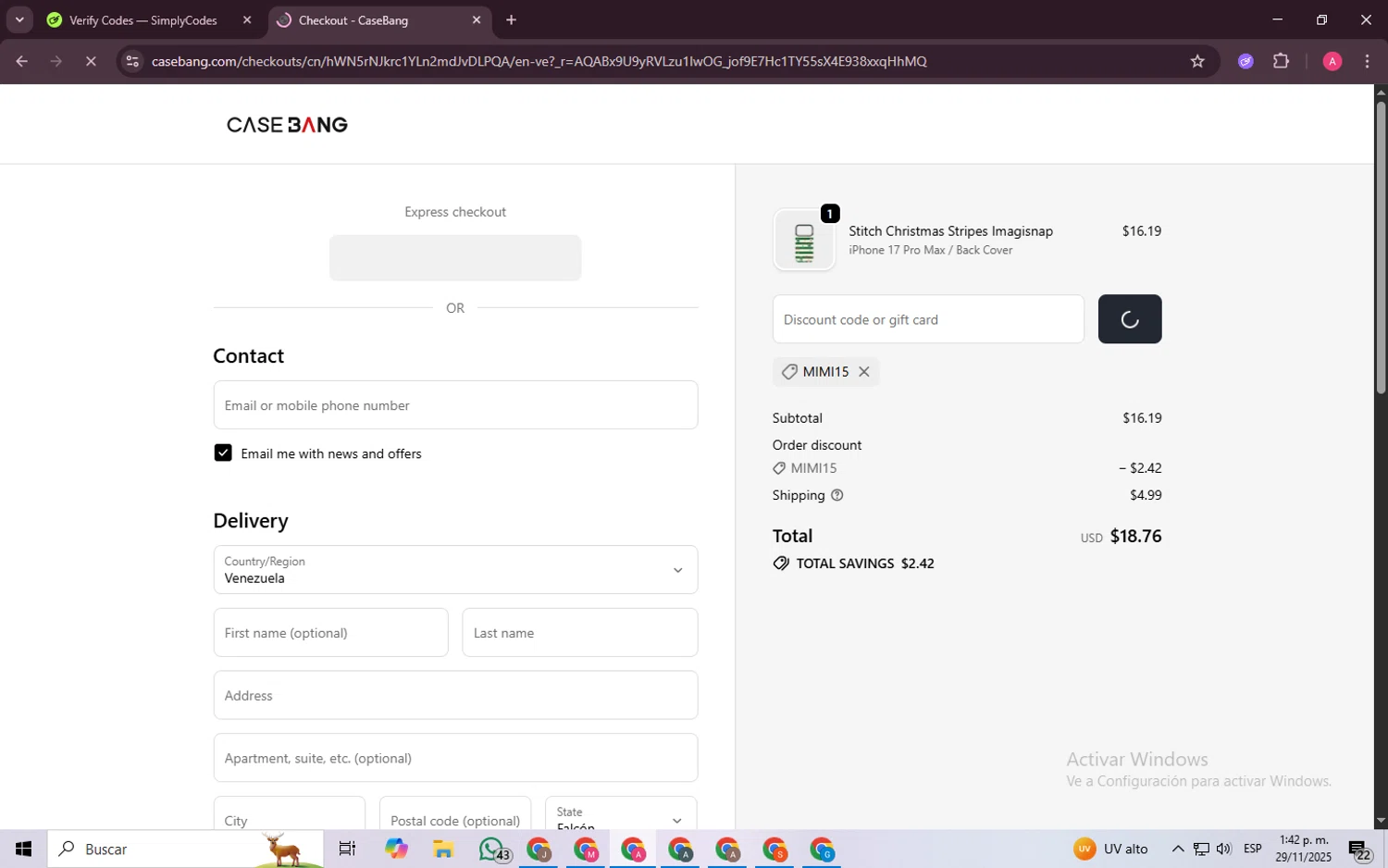Screen dimensions: 1388x868
Task: Open the Chrome window with S profile
Action: coord(775,849)
